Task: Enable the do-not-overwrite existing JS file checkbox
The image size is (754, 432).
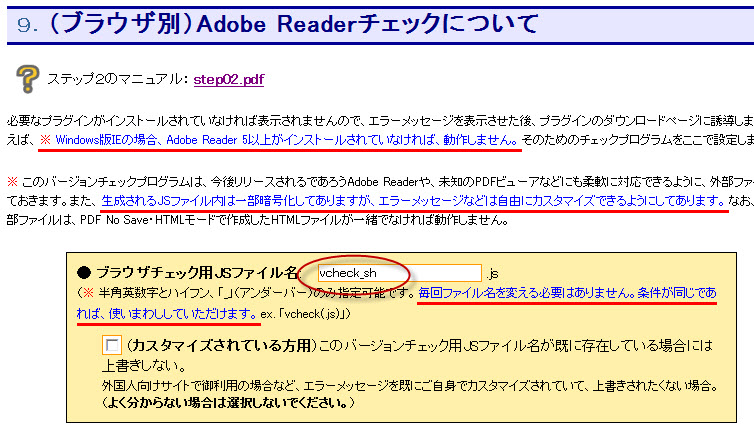Action: click(x=112, y=345)
